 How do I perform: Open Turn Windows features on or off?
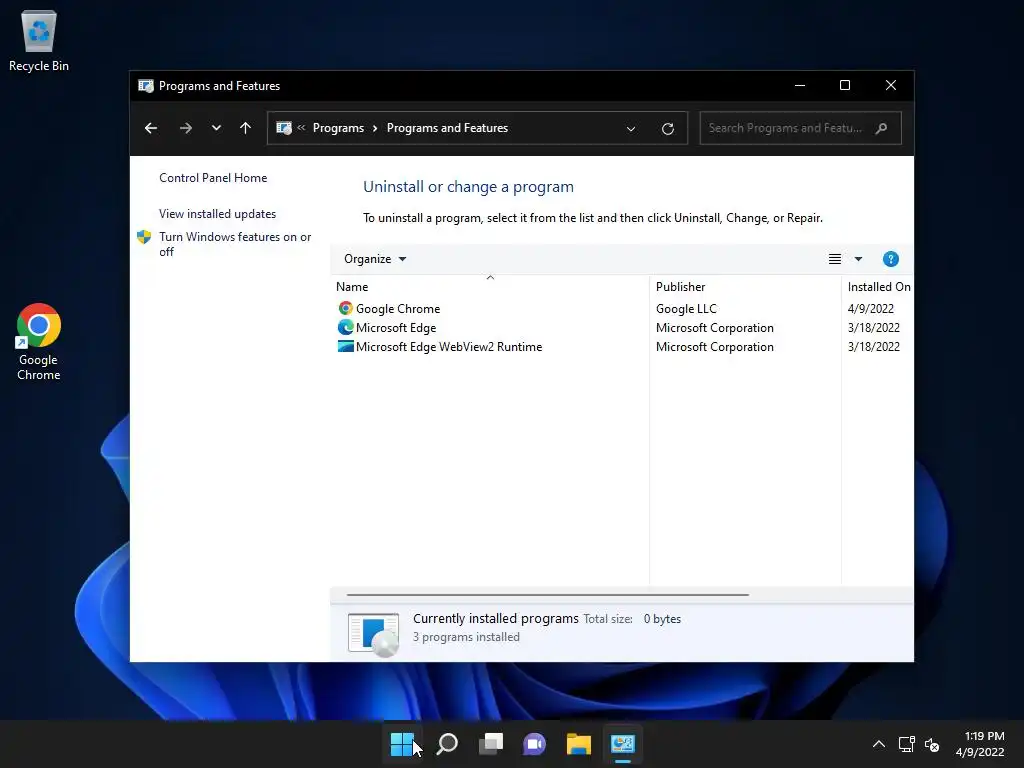[235, 244]
